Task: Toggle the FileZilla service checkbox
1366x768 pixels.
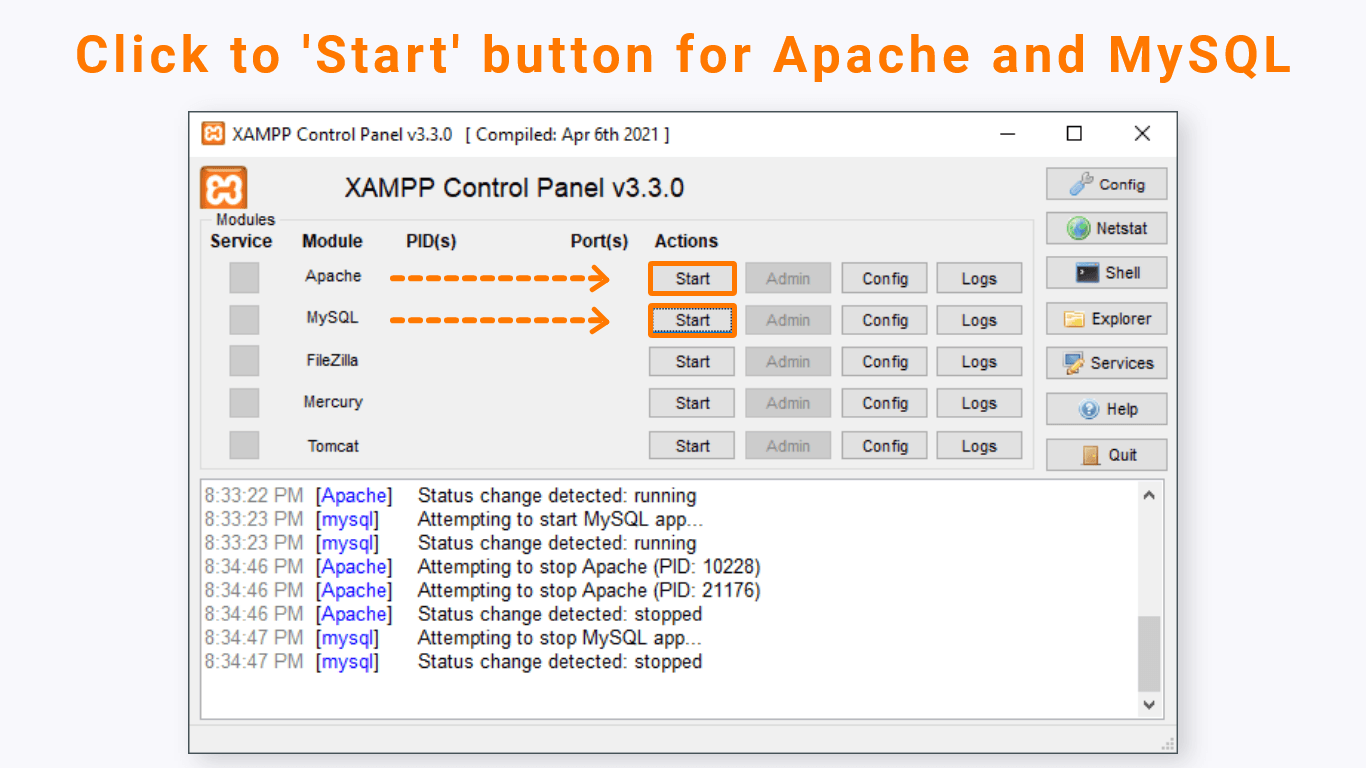Action: [244, 361]
